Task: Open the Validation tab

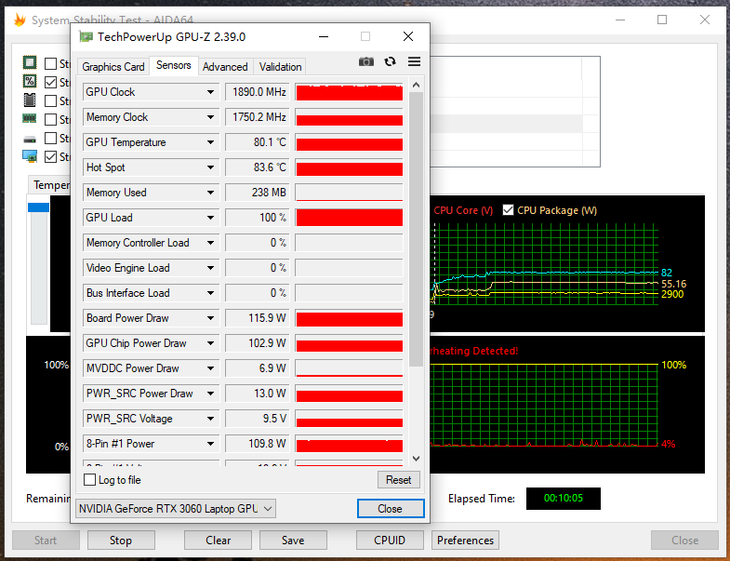Action: click(280, 67)
